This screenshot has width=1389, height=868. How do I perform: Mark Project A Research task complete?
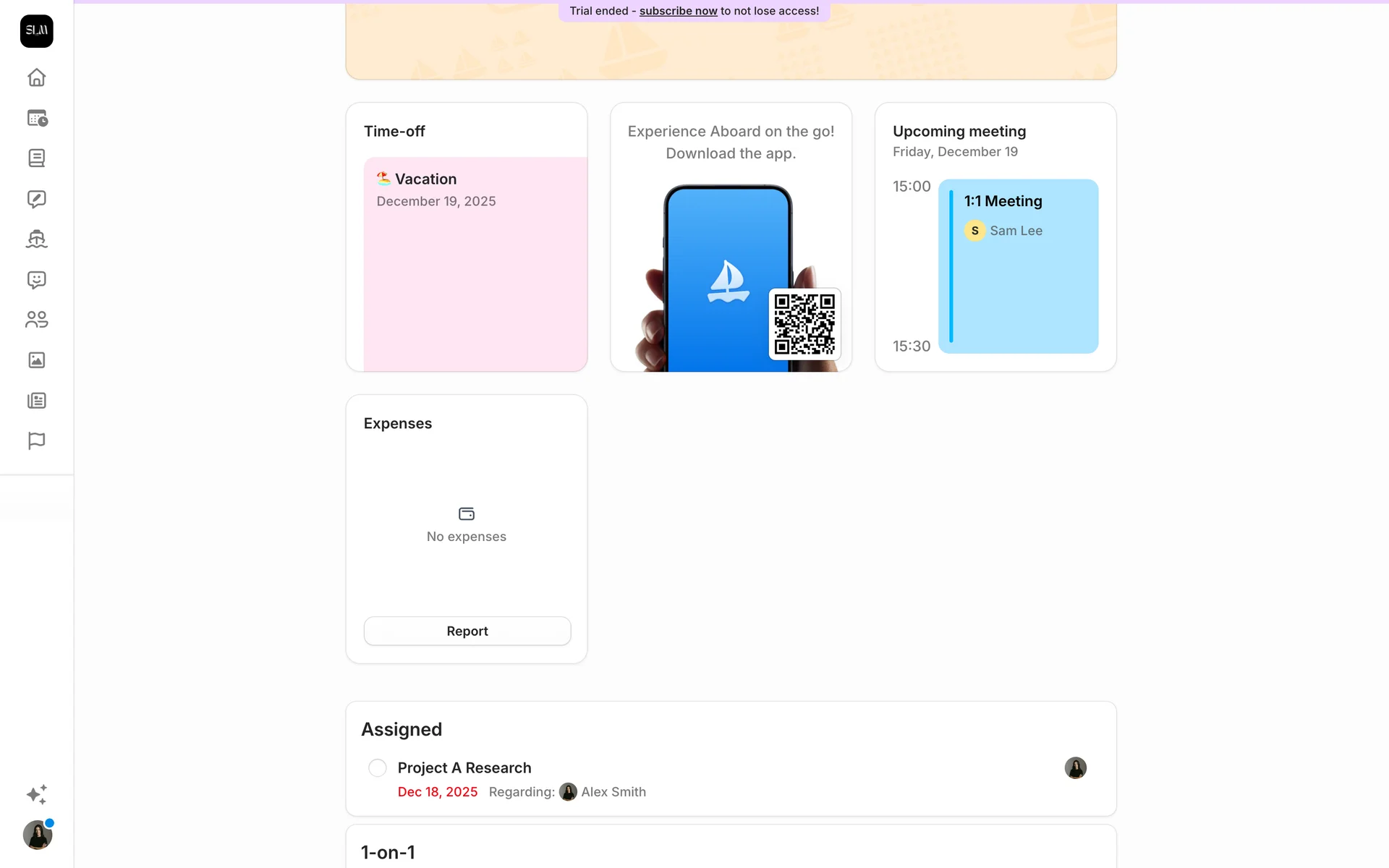378,768
